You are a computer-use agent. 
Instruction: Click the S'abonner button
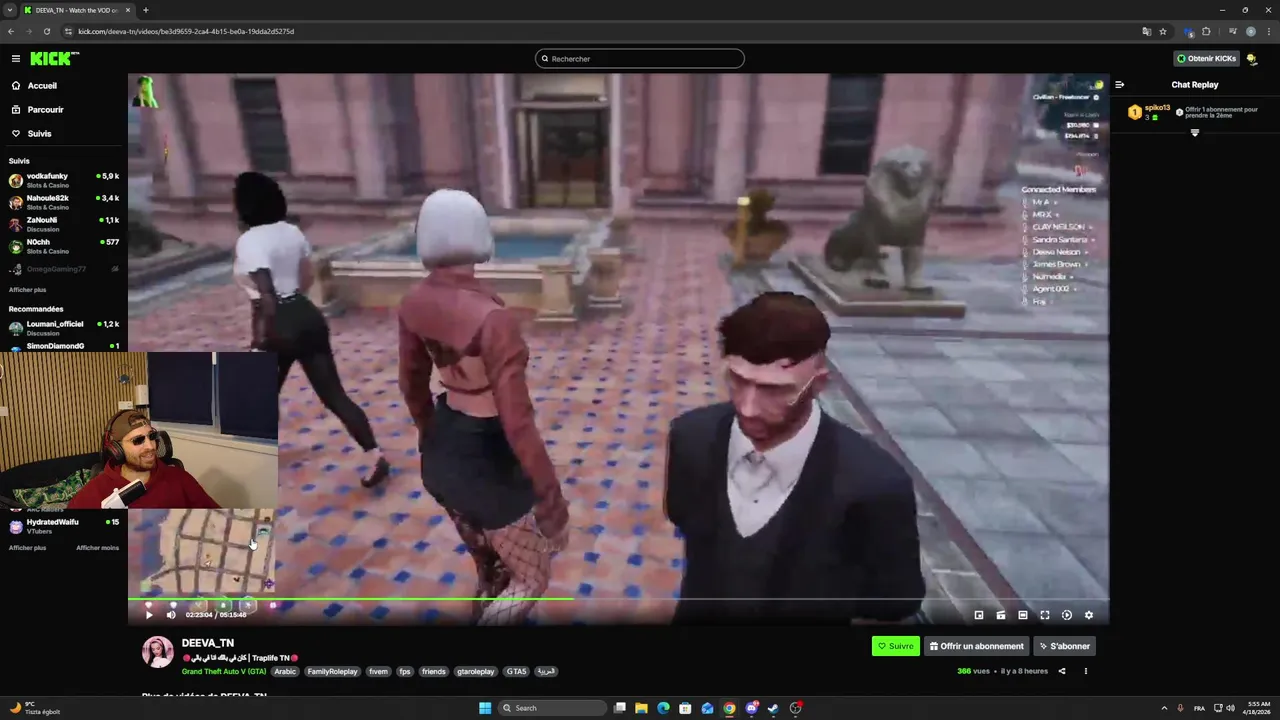pos(1064,646)
